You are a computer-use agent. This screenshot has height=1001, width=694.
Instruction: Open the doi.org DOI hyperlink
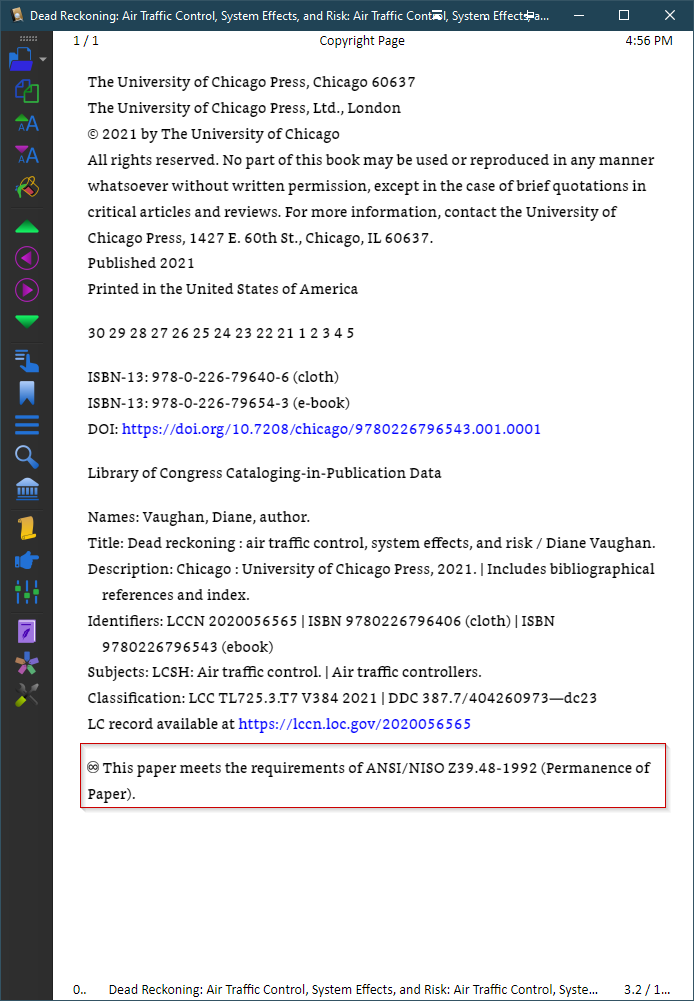(331, 429)
